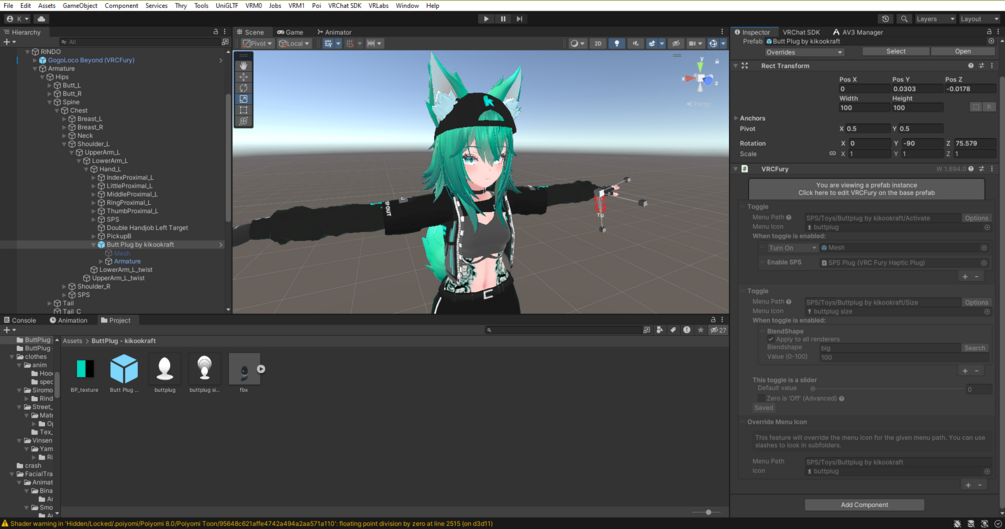Switch to the Game tab
1005x529 pixels.
(x=290, y=32)
